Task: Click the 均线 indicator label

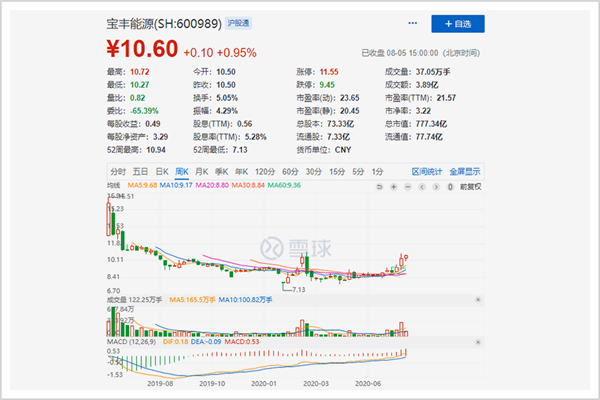Action: (x=114, y=185)
